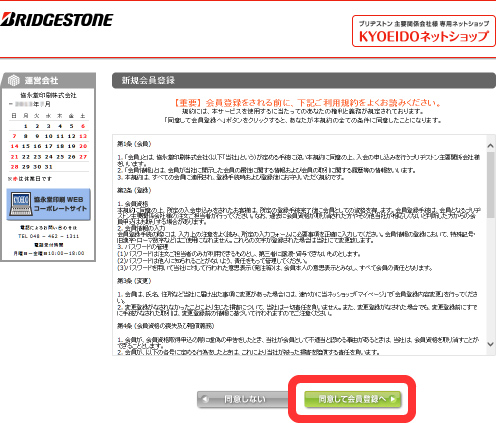Click the building icon beside 運営会社
This screenshot has width=496, height=423.
coord(14,80)
